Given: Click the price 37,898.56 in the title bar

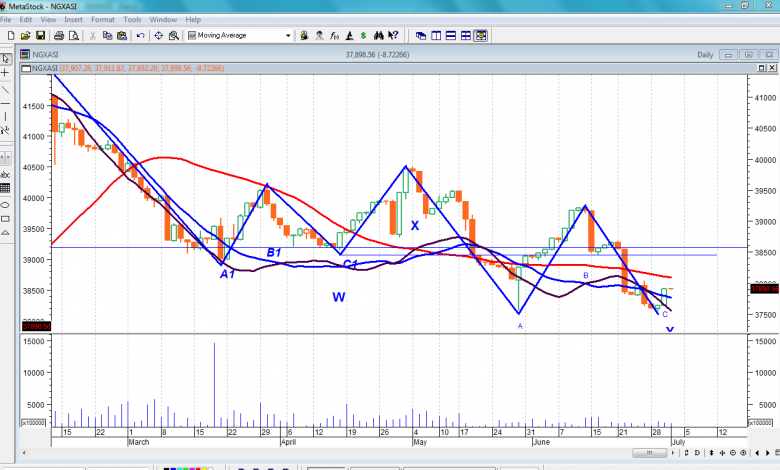Looking at the screenshot, I should click(360, 54).
